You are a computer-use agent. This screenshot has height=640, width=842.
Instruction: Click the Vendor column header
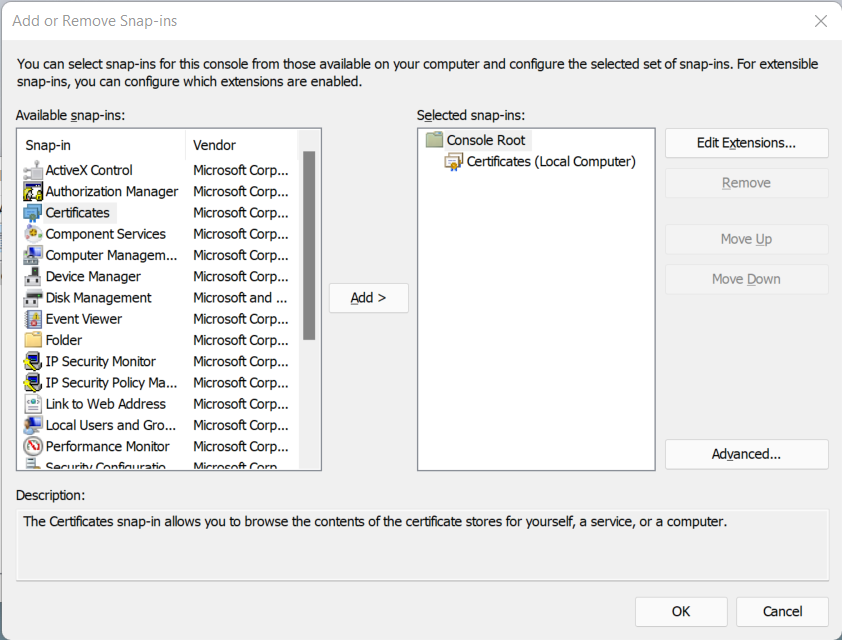[x=241, y=145]
